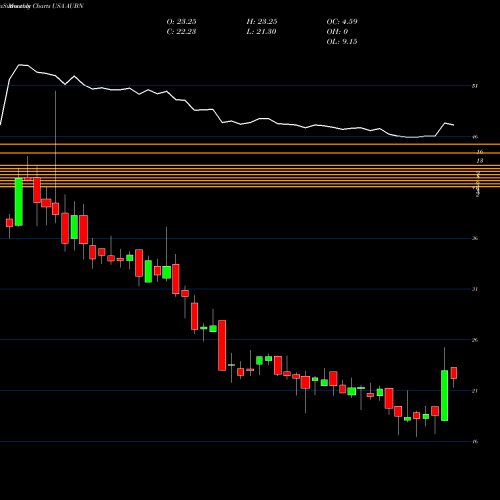This screenshot has width=500, height=500.
Task: Select the open price 'O: 23.25' value
Action: [181, 22]
